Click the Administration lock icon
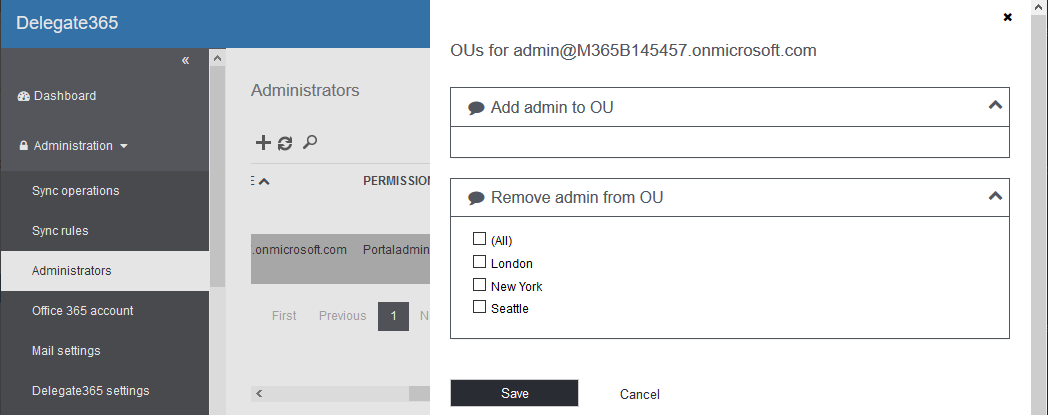The height and width of the screenshot is (415, 1048). pos(24,146)
